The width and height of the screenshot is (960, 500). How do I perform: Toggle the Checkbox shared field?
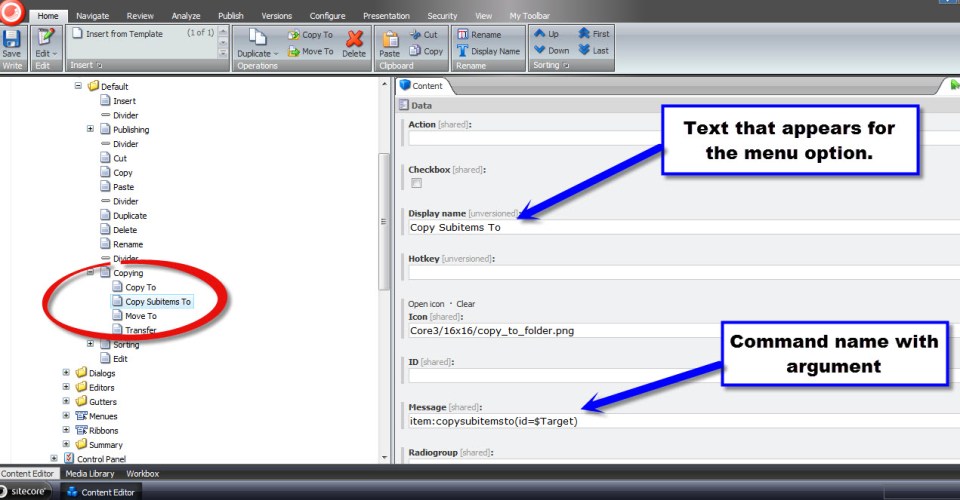(416, 183)
